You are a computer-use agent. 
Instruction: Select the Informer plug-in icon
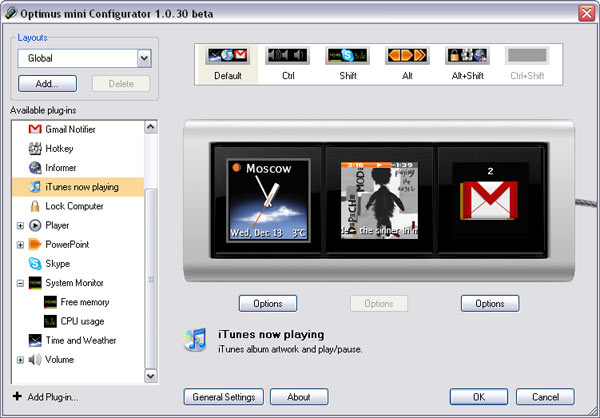tap(35, 168)
